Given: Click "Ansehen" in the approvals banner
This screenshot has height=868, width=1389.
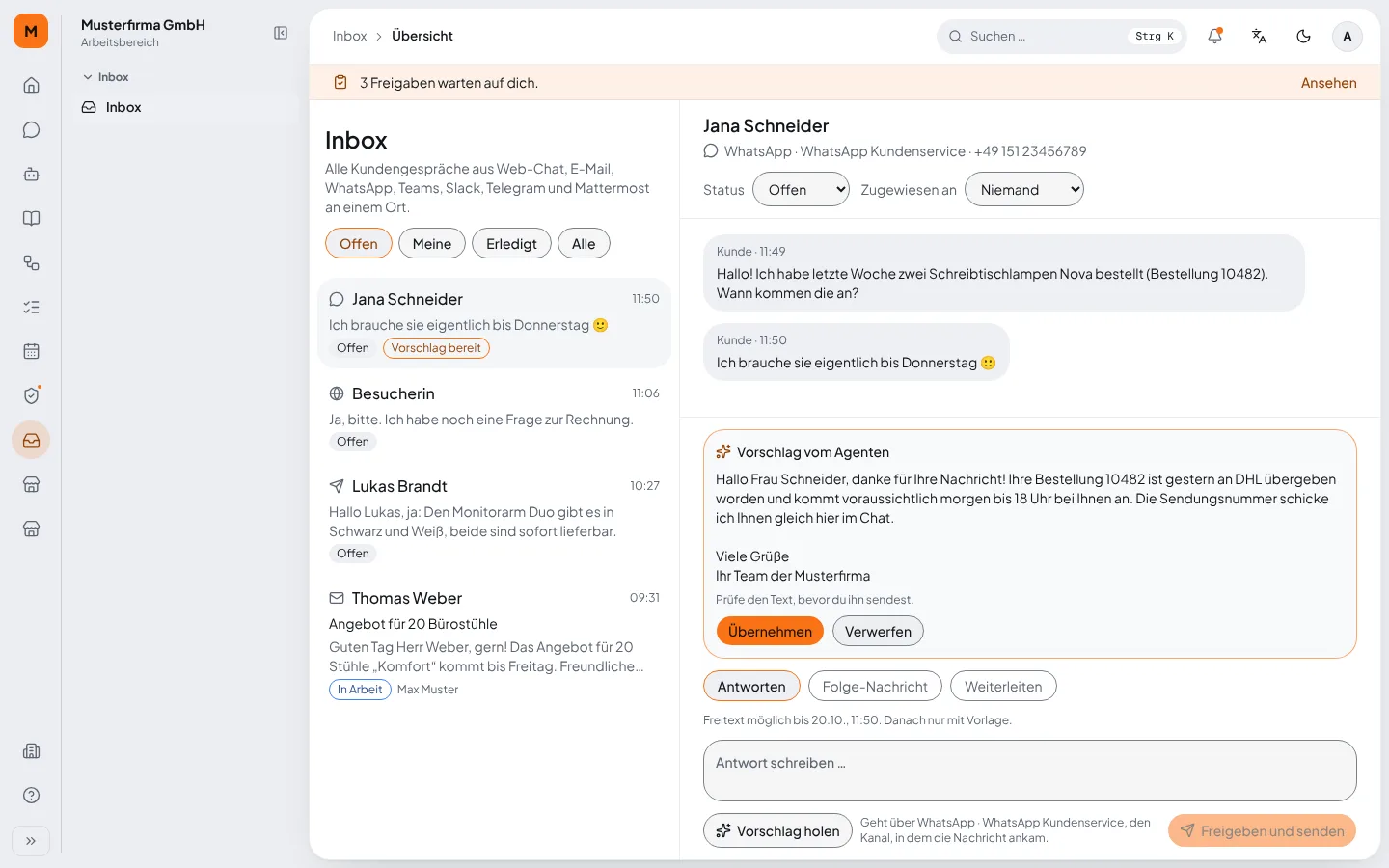Looking at the screenshot, I should tap(1328, 83).
